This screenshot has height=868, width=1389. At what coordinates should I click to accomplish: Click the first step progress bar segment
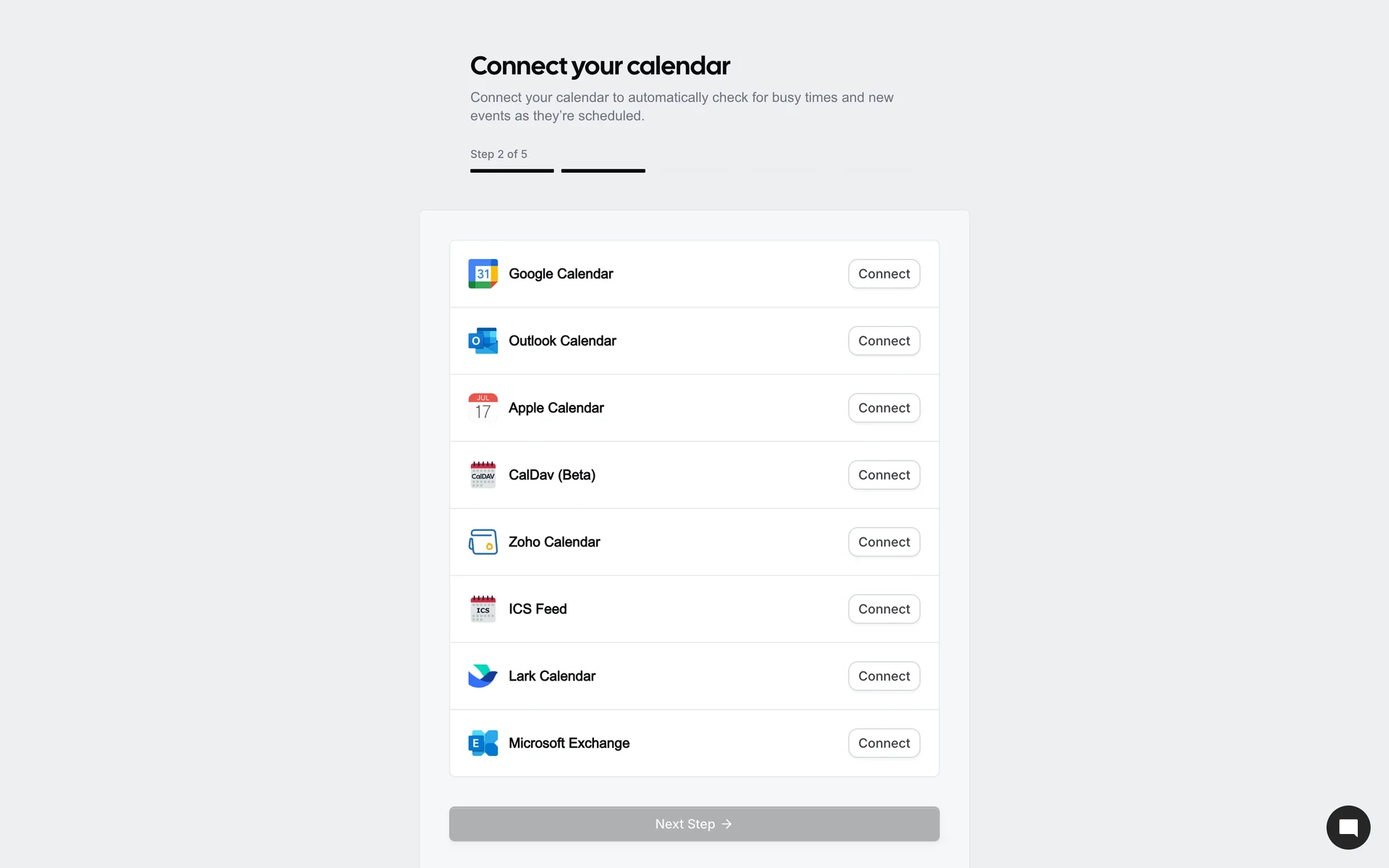point(512,171)
